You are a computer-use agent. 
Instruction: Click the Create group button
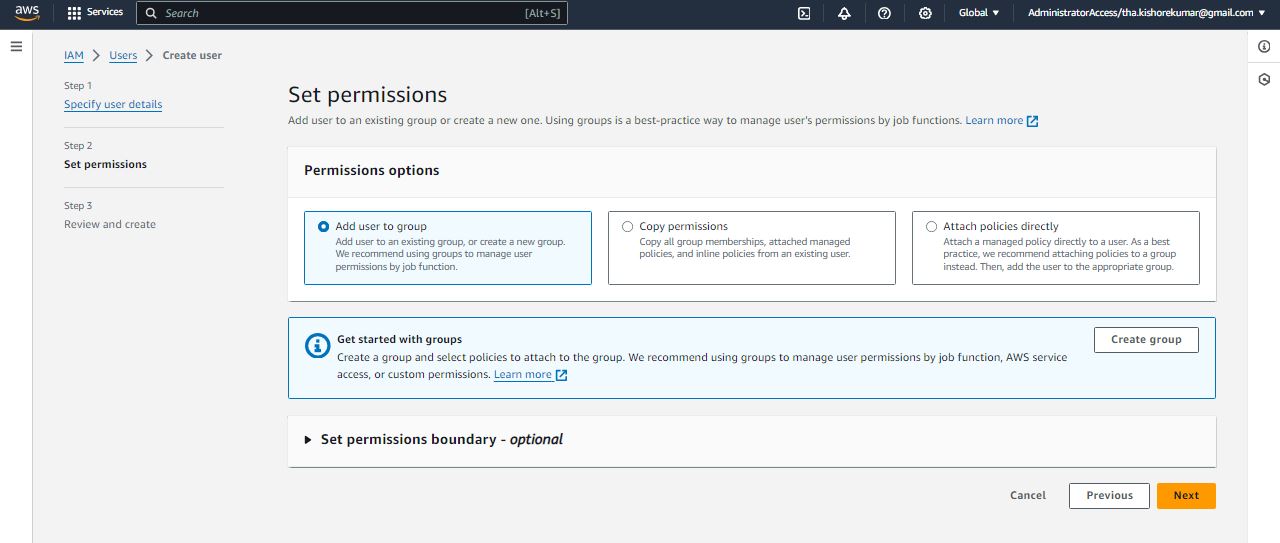(1146, 340)
